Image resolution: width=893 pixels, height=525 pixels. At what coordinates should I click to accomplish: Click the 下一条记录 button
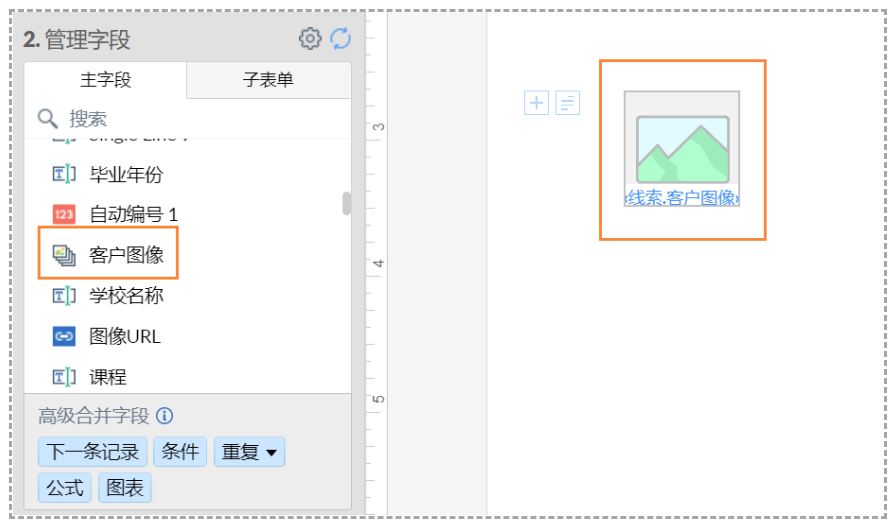tap(93, 452)
